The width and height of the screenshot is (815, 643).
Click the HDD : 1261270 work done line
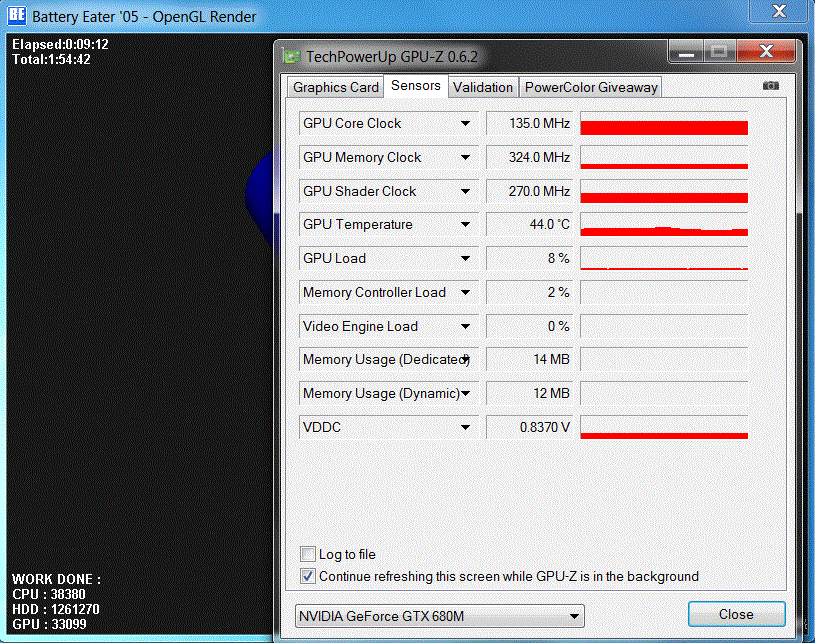[x=56, y=609]
